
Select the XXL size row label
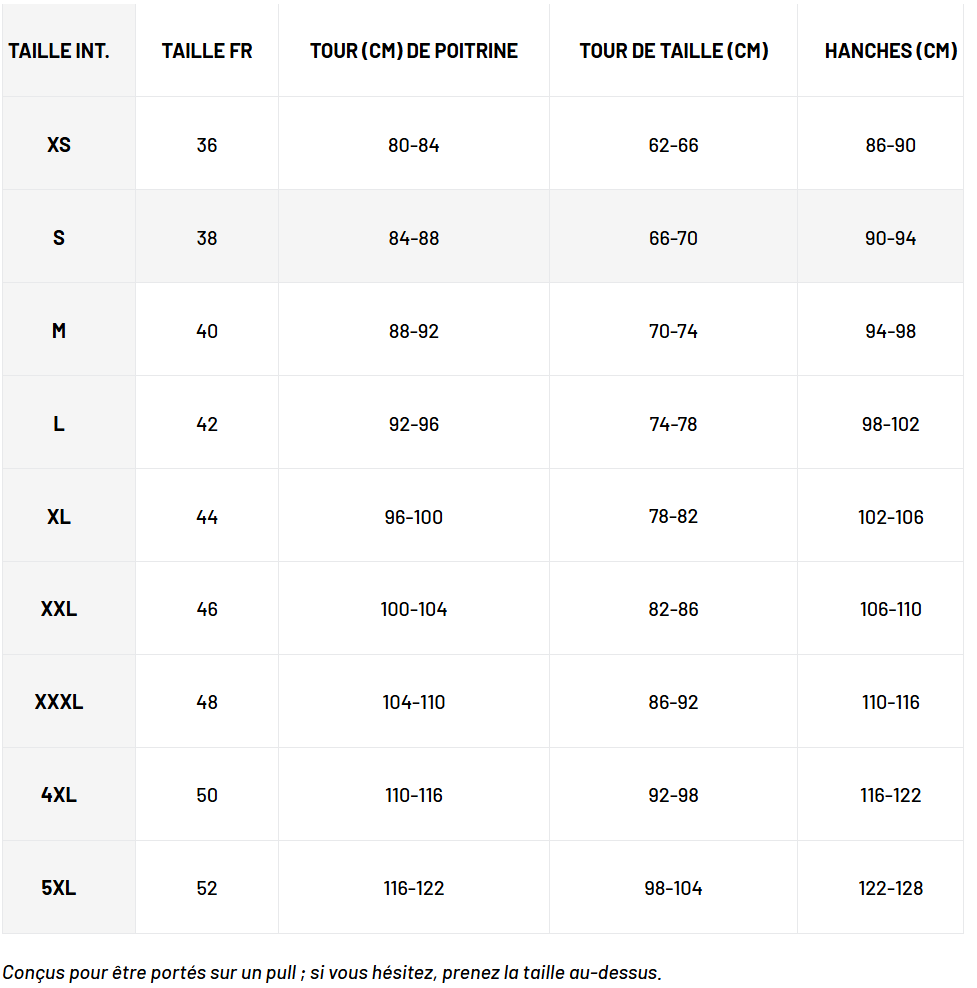click(x=59, y=609)
